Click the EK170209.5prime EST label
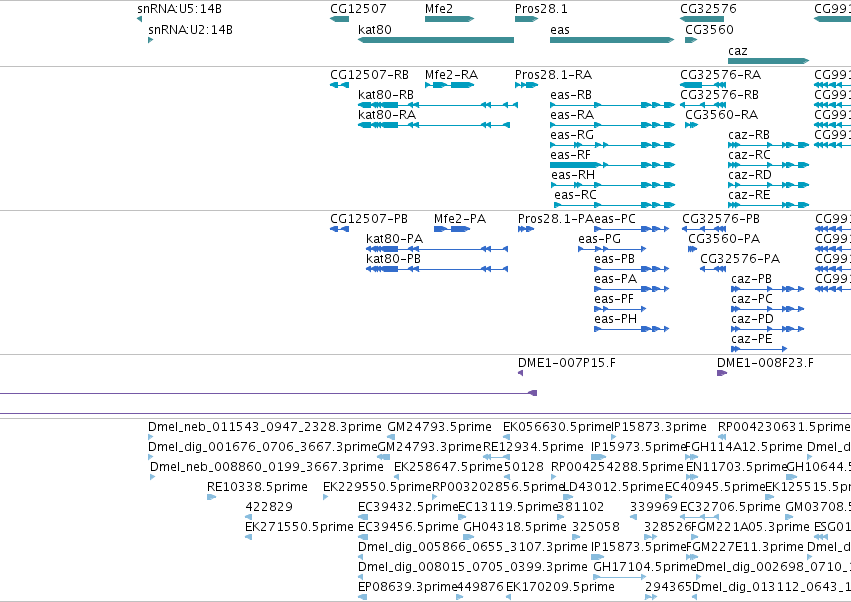The height and width of the screenshot is (602, 851). point(560,587)
